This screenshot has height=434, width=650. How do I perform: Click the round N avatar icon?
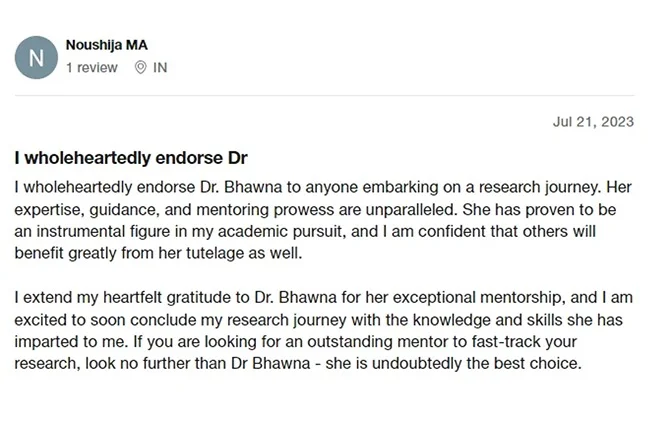click(x=36, y=58)
